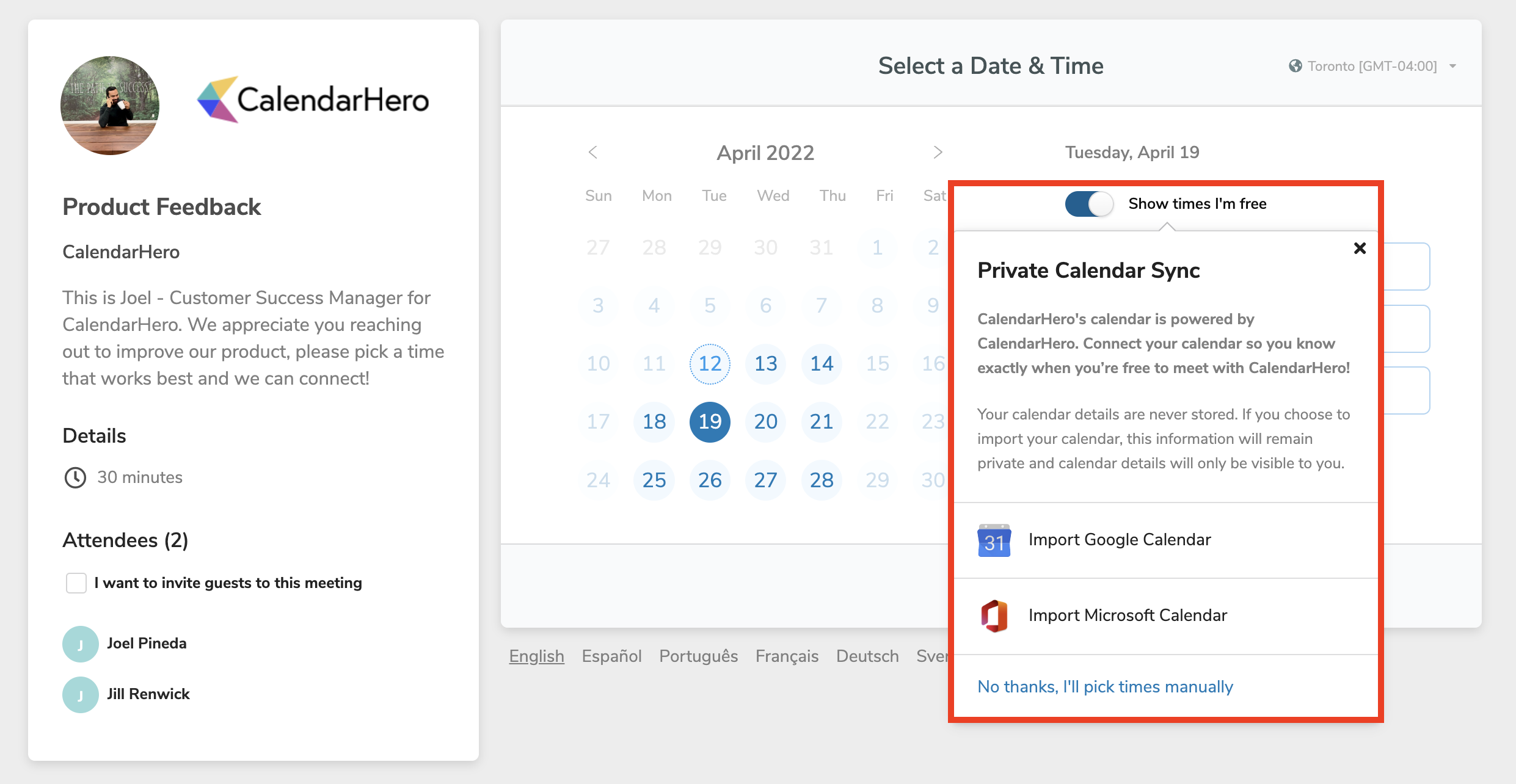1516x784 pixels.
Task: Switch language to Français
Action: [x=787, y=656]
